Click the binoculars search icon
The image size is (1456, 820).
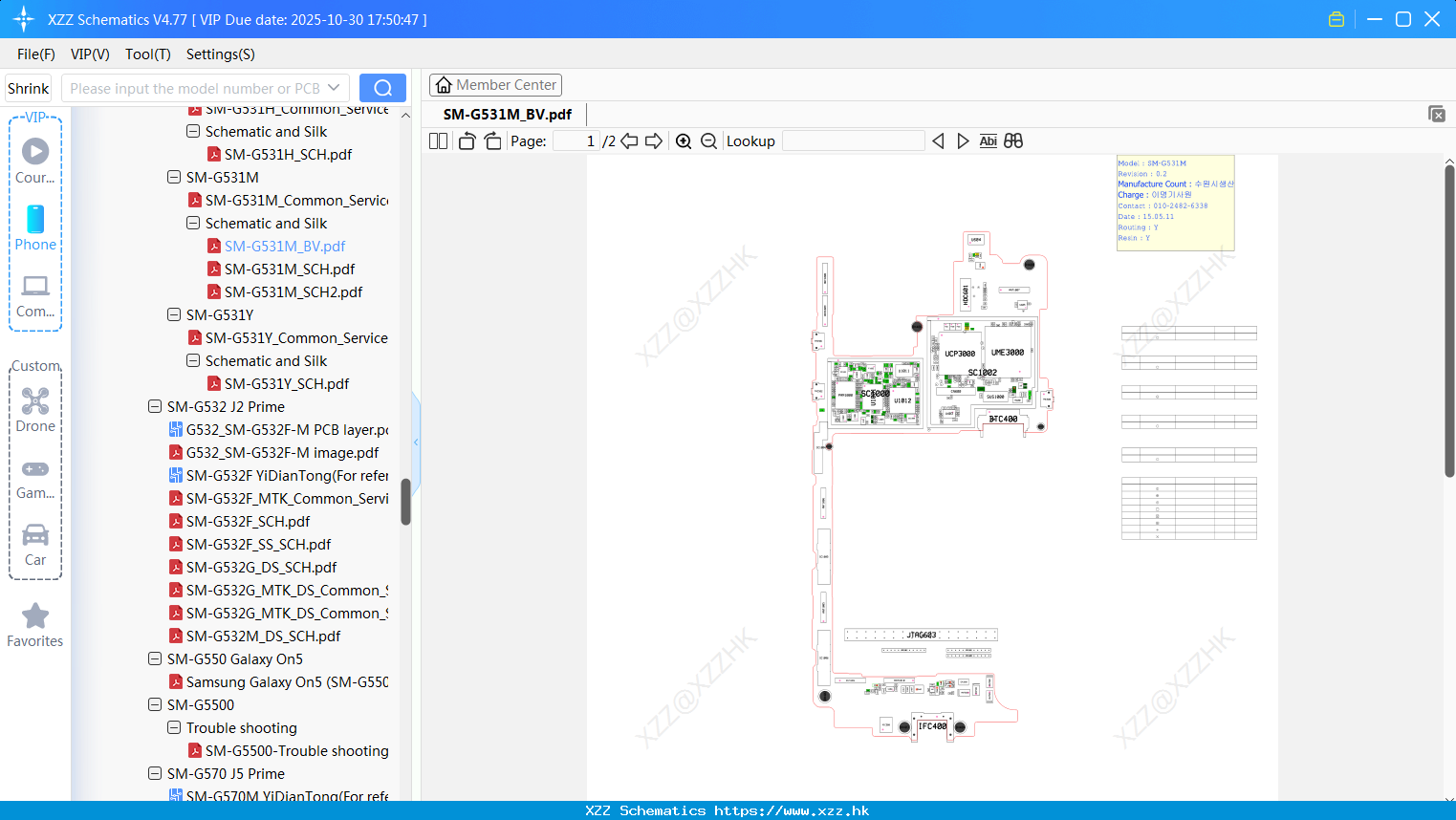coord(1013,141)
